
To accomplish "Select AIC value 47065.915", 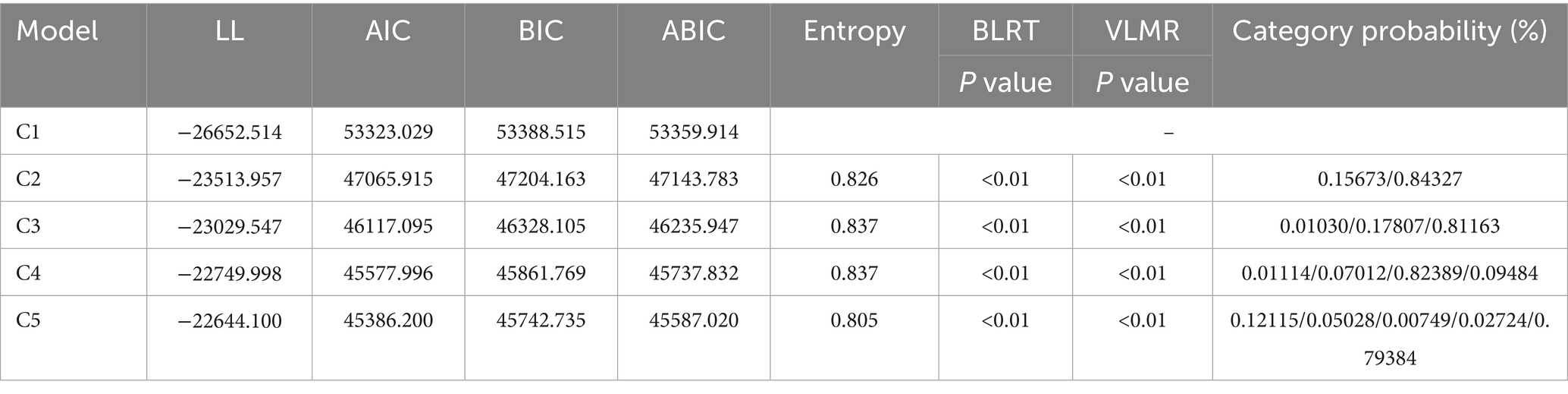I will click(x=388, y=179).
